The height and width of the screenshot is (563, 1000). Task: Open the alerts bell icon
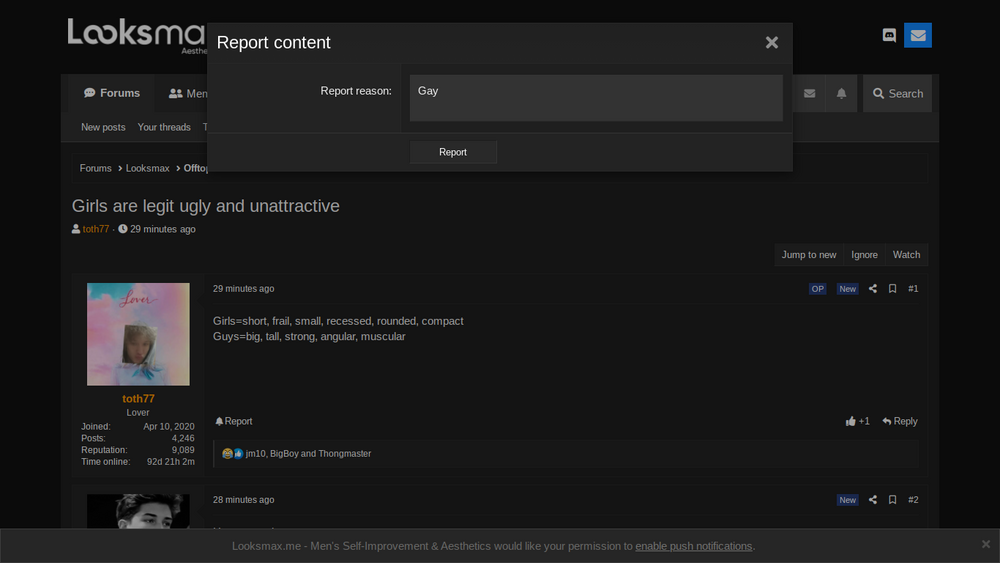tap(841, 94)
